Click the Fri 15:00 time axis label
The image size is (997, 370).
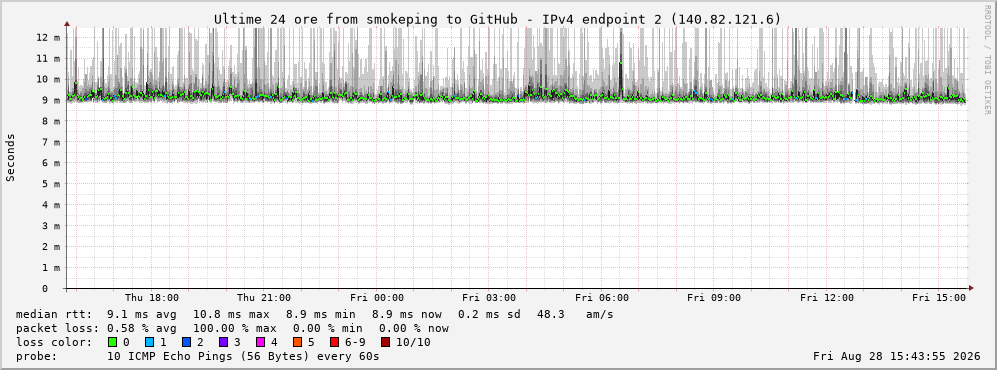coord(939,298)
